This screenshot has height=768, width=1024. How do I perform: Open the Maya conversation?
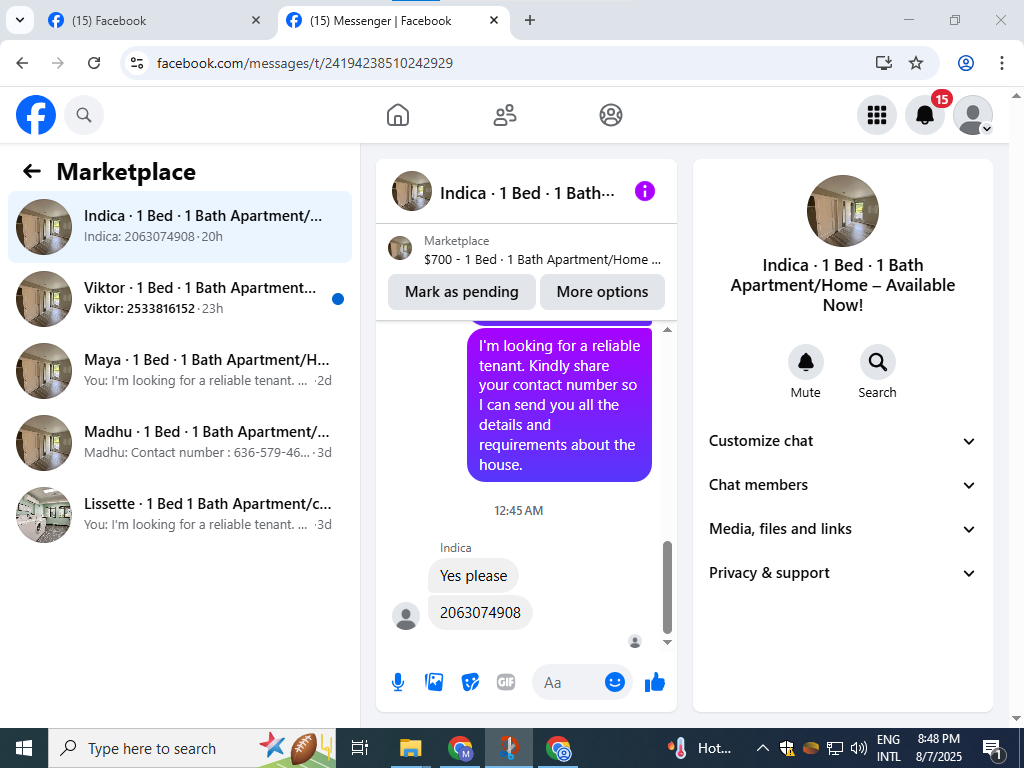180,370
